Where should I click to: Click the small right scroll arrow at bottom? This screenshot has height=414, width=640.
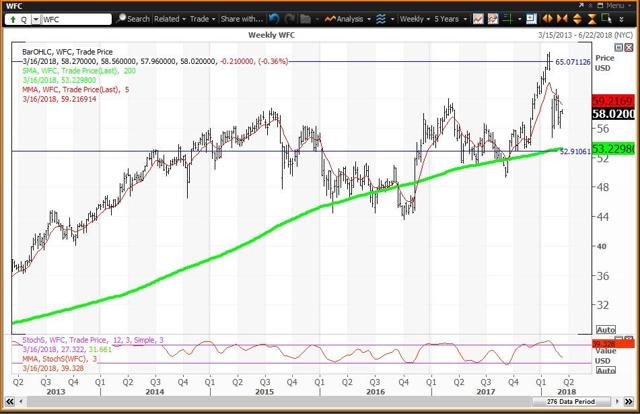pos(617,402)
